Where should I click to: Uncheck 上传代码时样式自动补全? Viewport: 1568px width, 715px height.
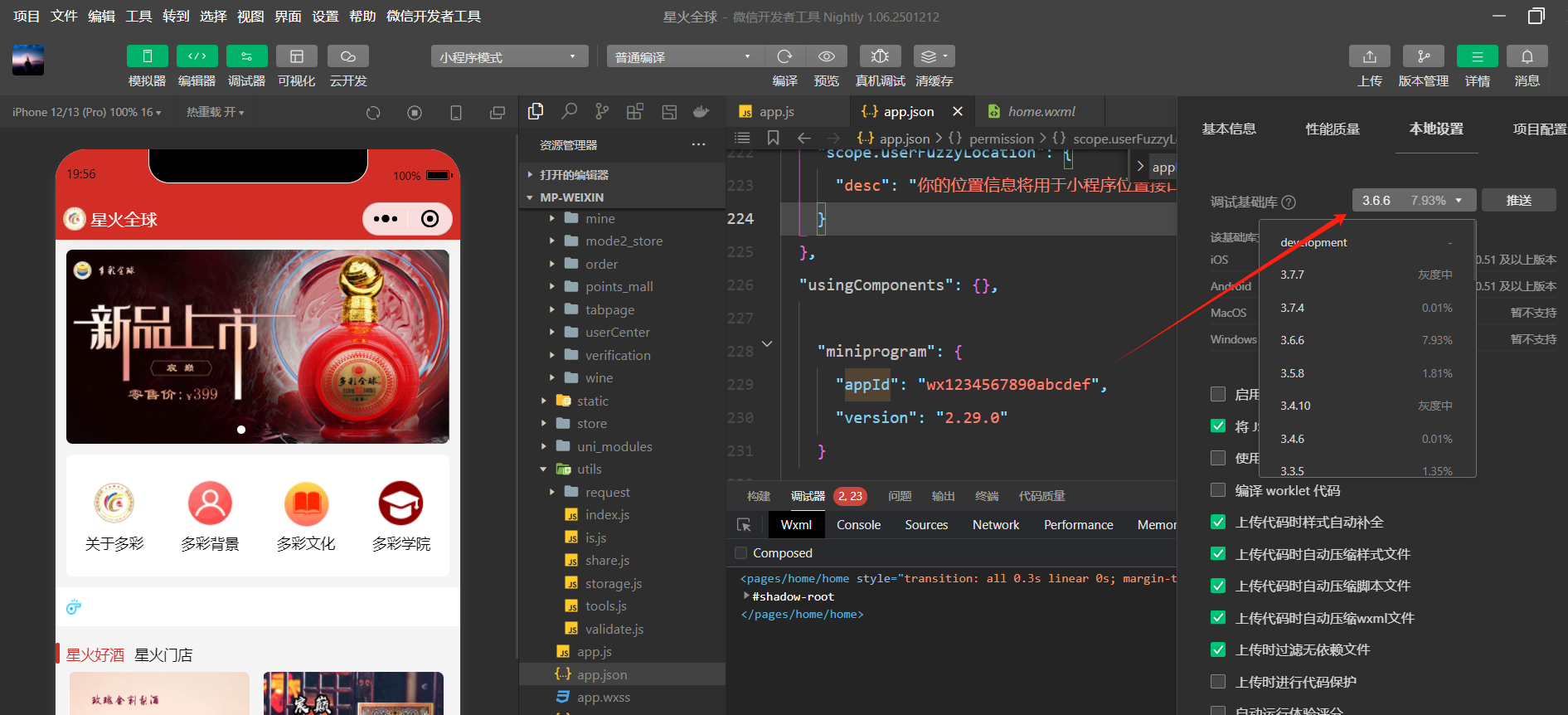1218,522
